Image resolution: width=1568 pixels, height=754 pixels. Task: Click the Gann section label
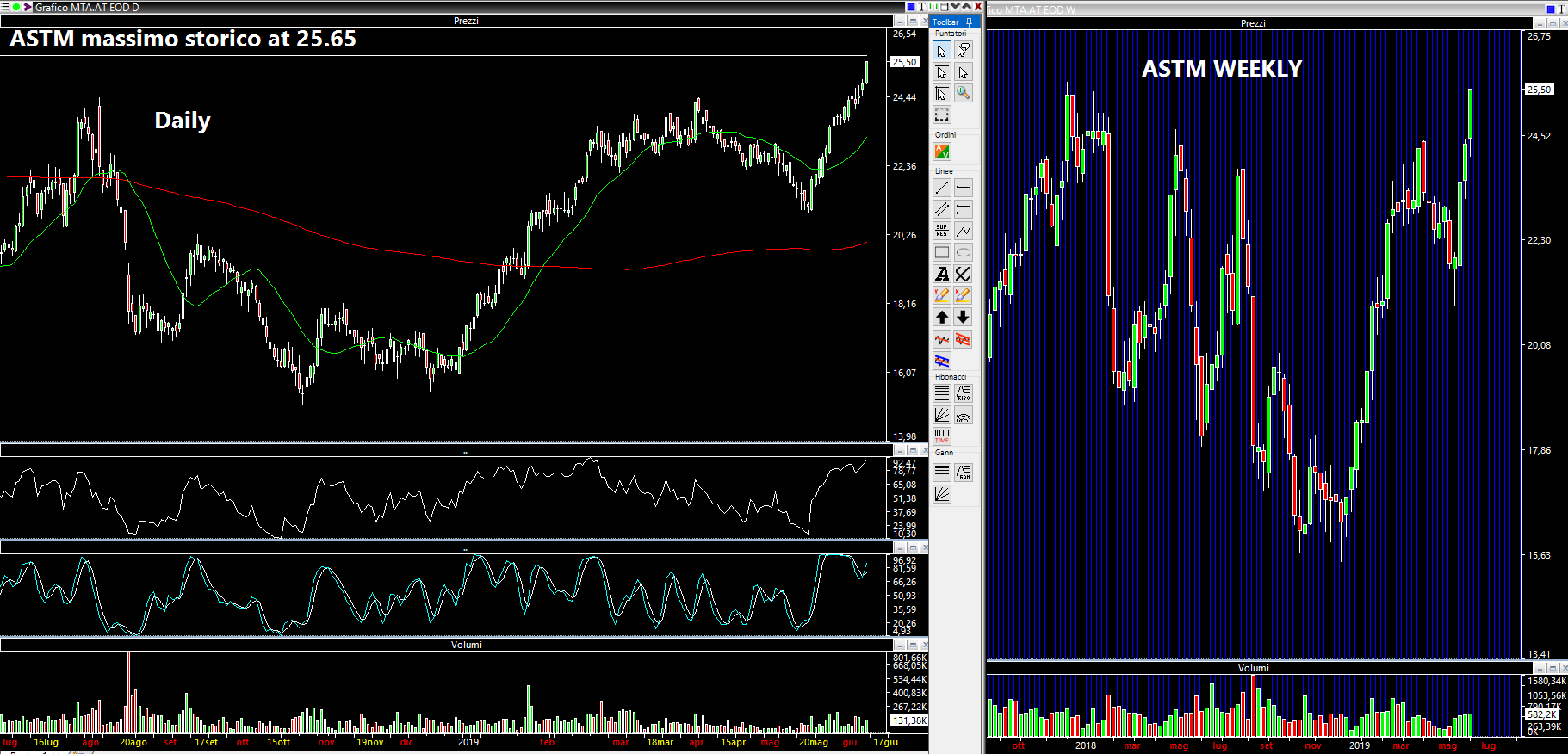tap(944, 453)
